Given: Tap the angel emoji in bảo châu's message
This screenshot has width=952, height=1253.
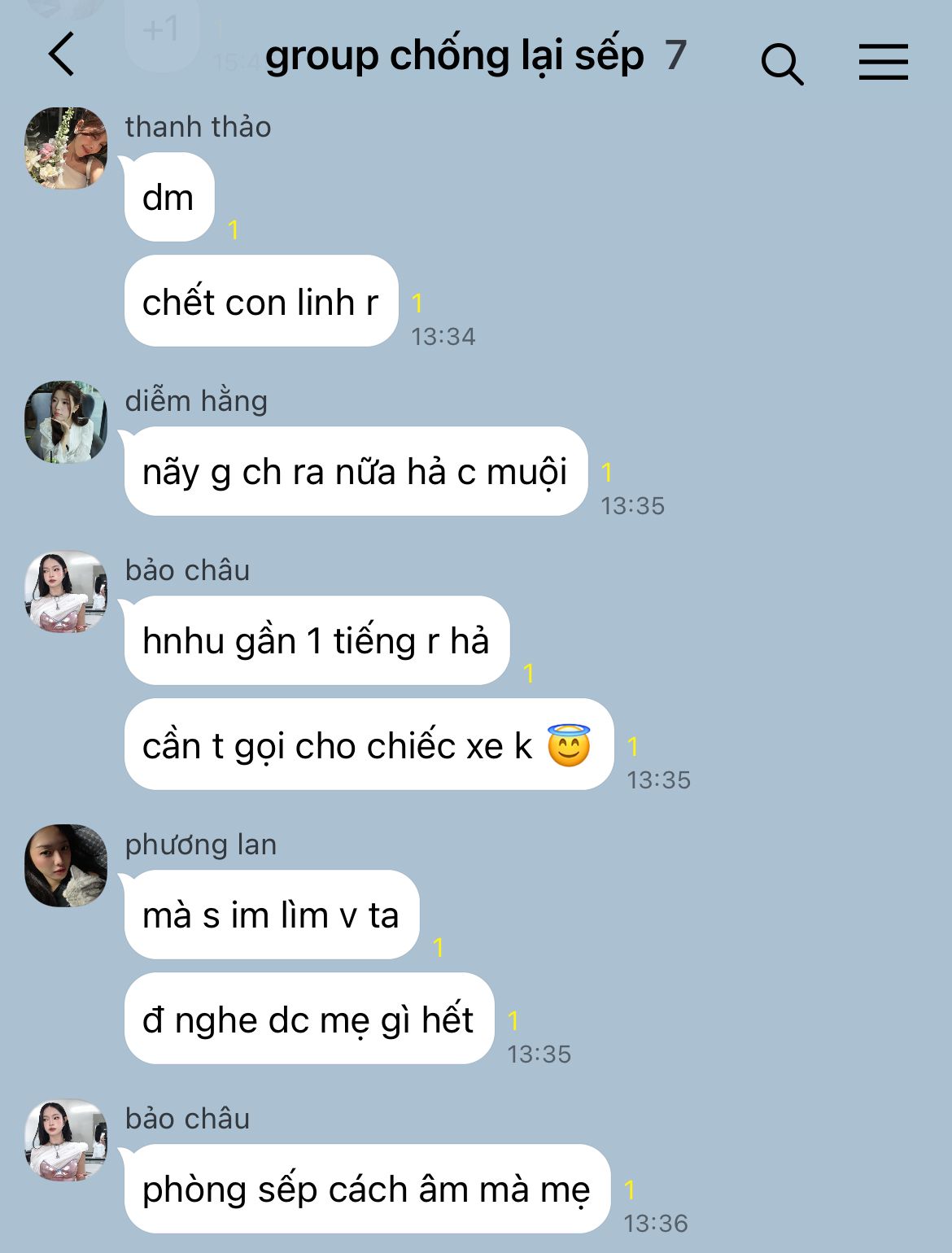Looking at the screenshot, I should point(569,744).
